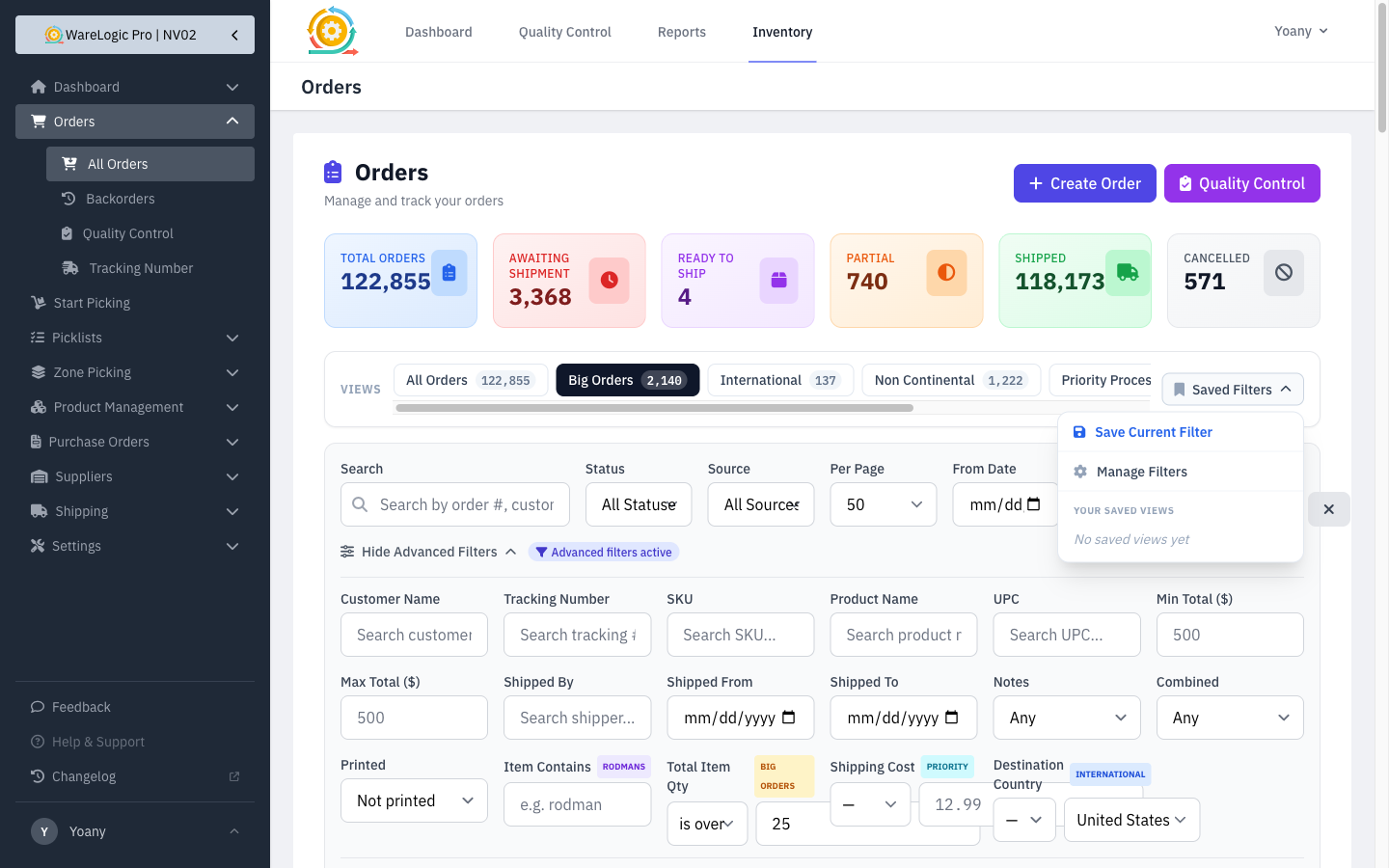Open the Printed dropdown
Image resolution: width=1389 pixels, height=868 pixels.
tap(415, 800)
